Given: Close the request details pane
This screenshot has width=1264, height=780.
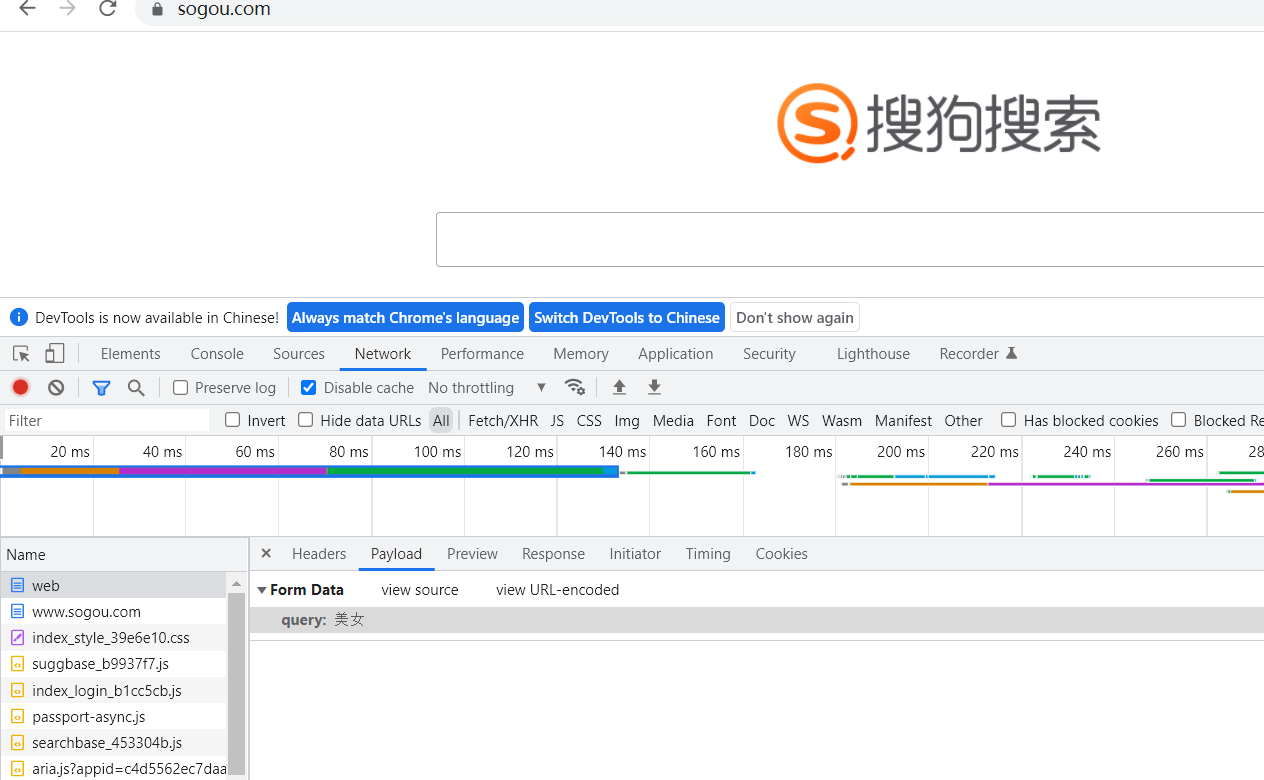Looking at the screenshot, I should (x=266, y=553).
